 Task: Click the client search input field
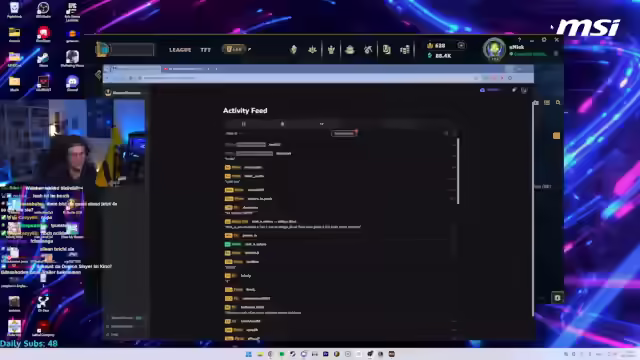click(x=133, y=50)
